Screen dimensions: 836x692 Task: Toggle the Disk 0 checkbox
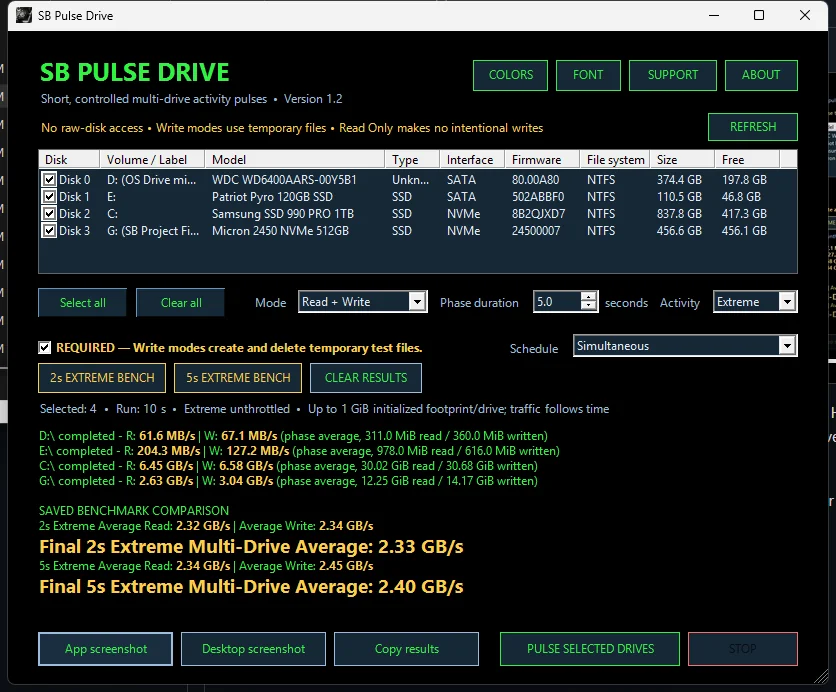coord(49,180)
